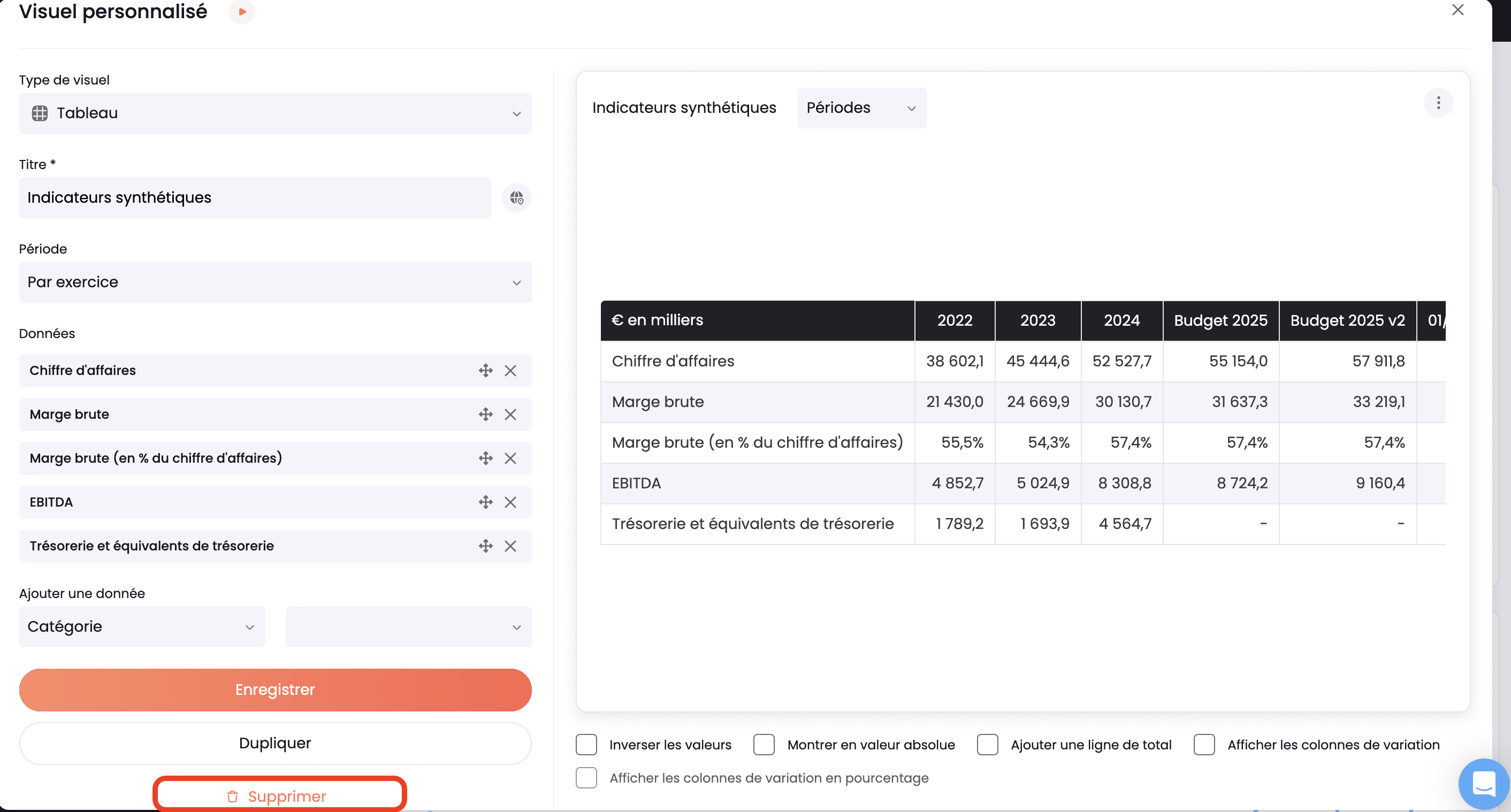Screen dimensions: 1511x812
Task: Enable Montrer en valeur absolue
Action: pyautogui.click(x=764, y=745)
